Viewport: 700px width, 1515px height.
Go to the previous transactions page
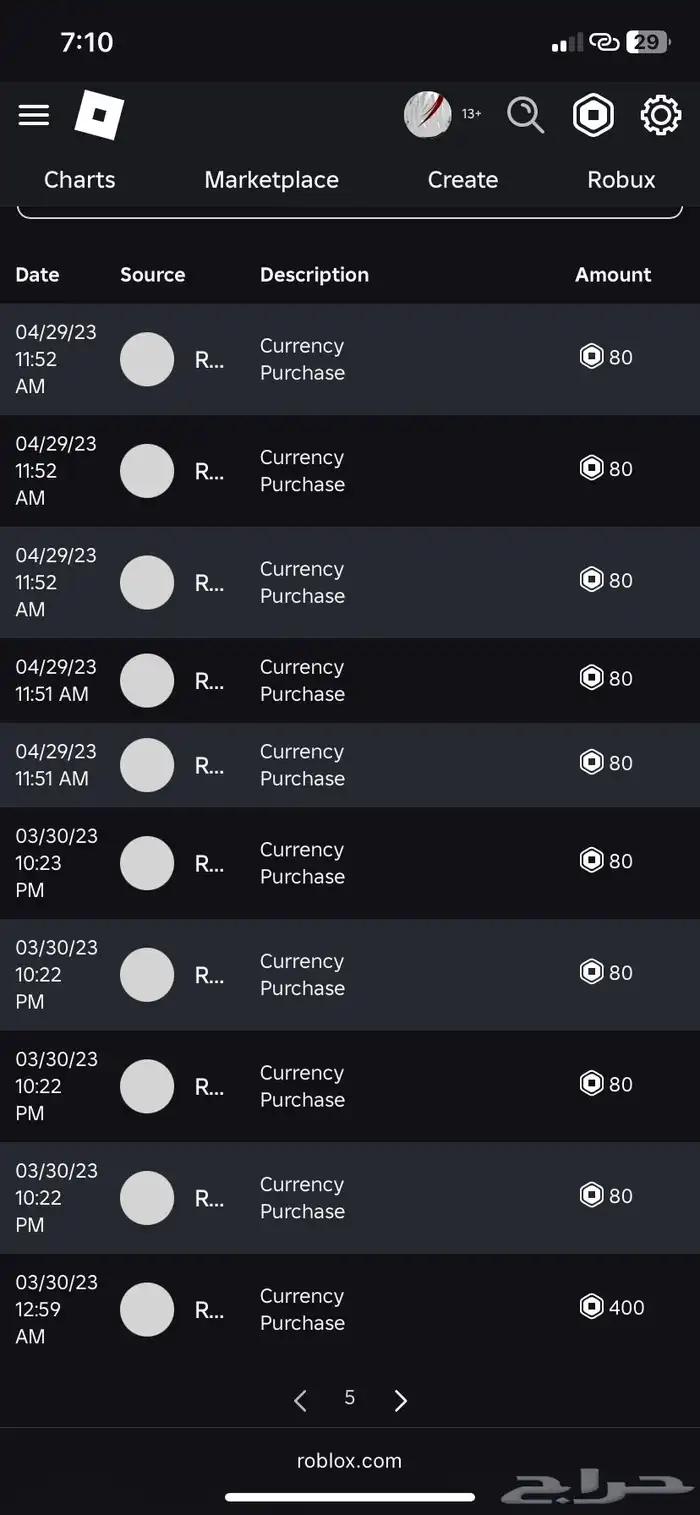(300, 1400)
